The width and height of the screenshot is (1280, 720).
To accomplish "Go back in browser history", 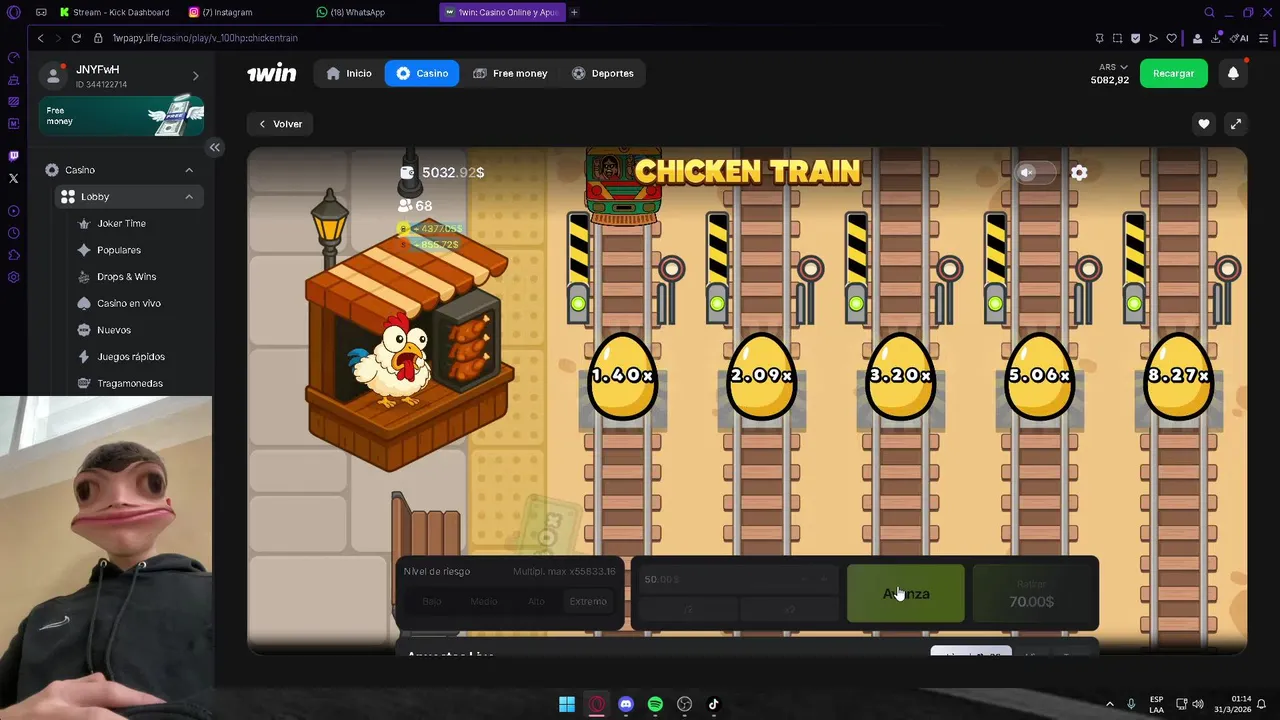I will (x=41, y=38).
